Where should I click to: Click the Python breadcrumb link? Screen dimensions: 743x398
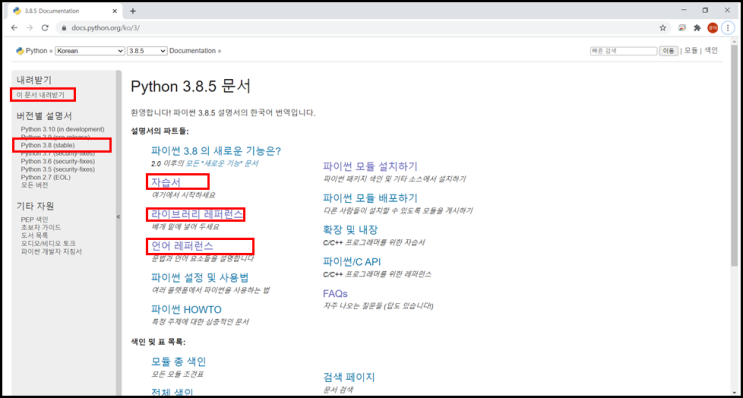[x=36, y=51]
